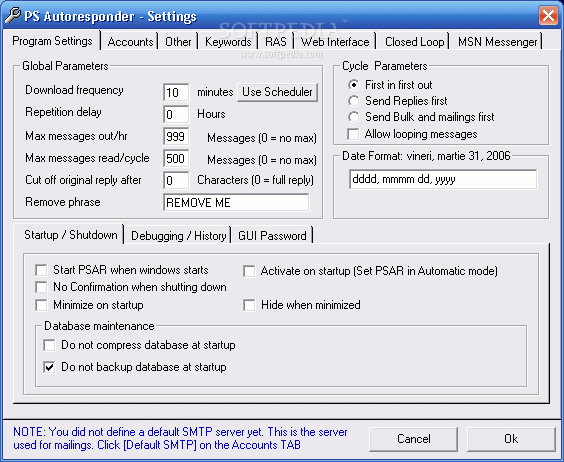The height and width of the screenshot is (462, 564).
Task: Click the Cancel button
Action: [414, 439]
